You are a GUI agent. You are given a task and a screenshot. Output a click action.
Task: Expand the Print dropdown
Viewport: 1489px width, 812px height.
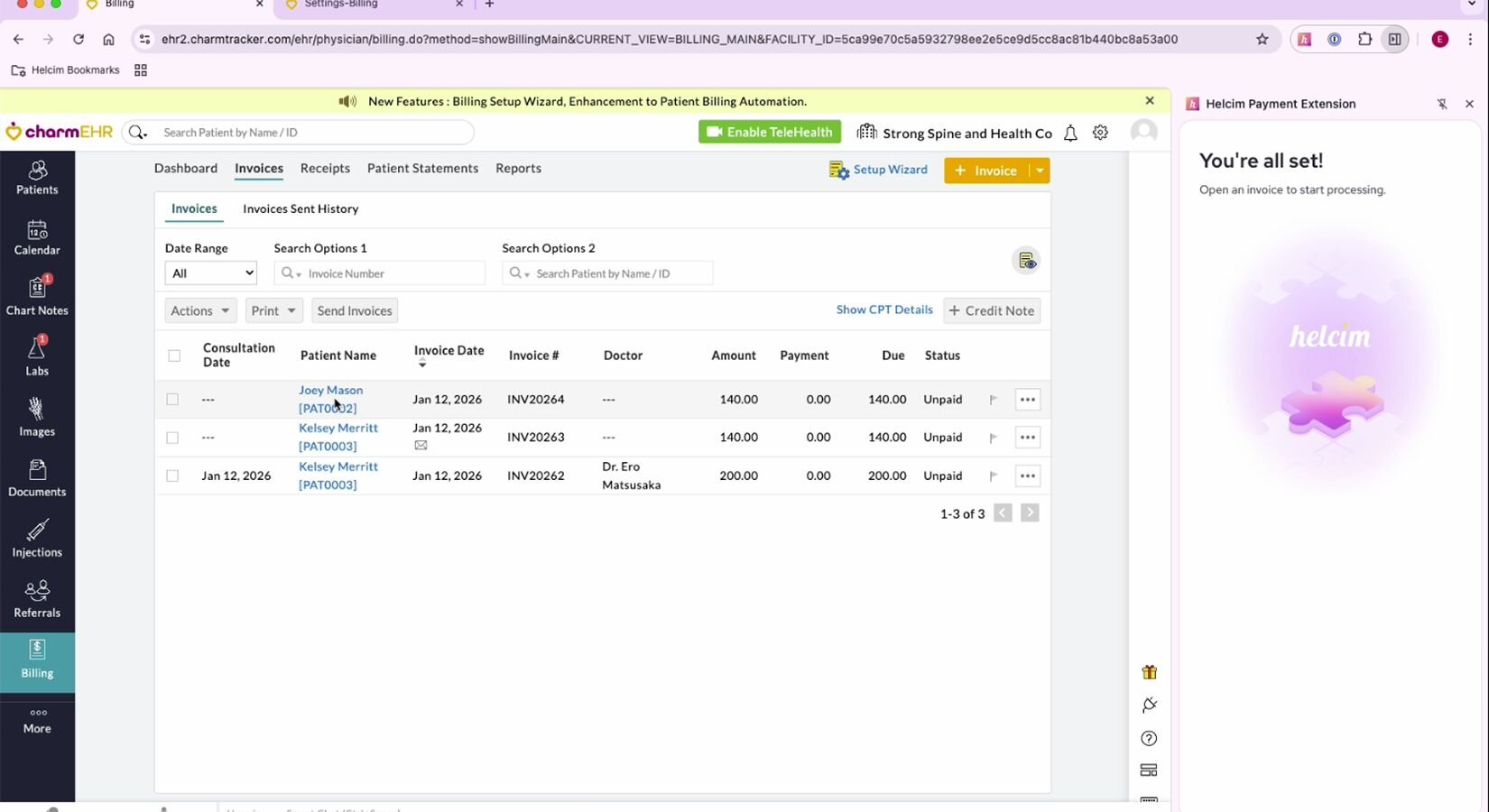coord(273,310)
